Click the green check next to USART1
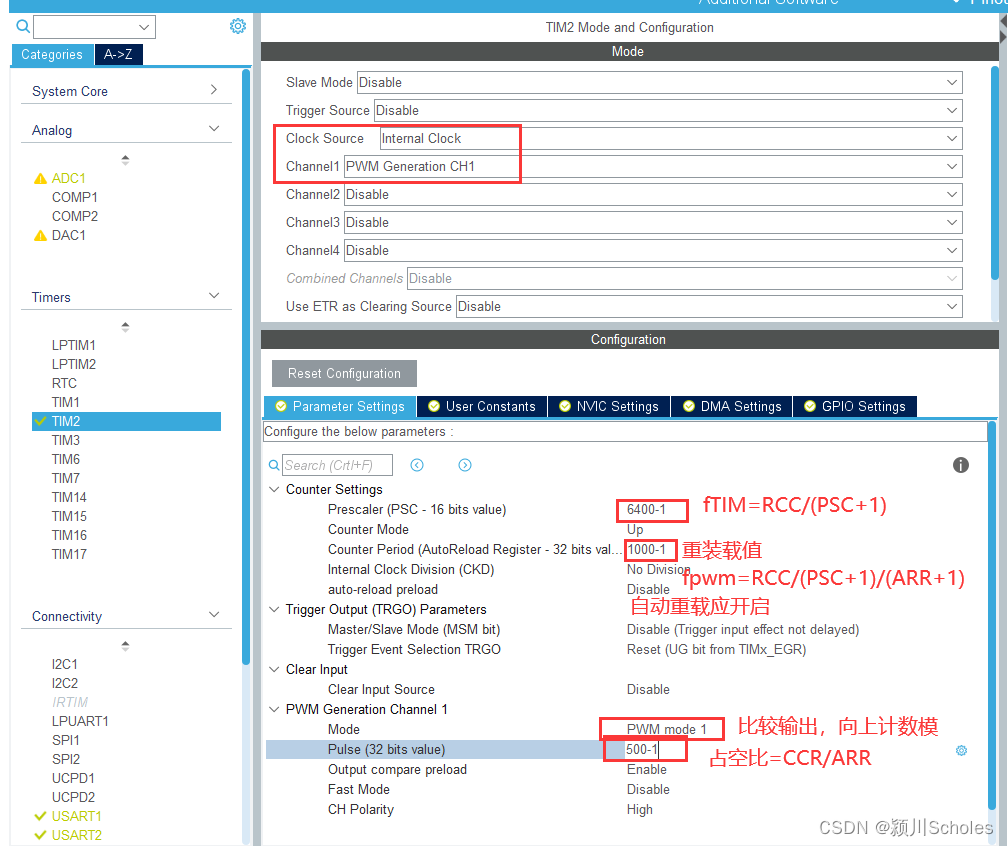The image size is (1008, 846). [40, 816]
